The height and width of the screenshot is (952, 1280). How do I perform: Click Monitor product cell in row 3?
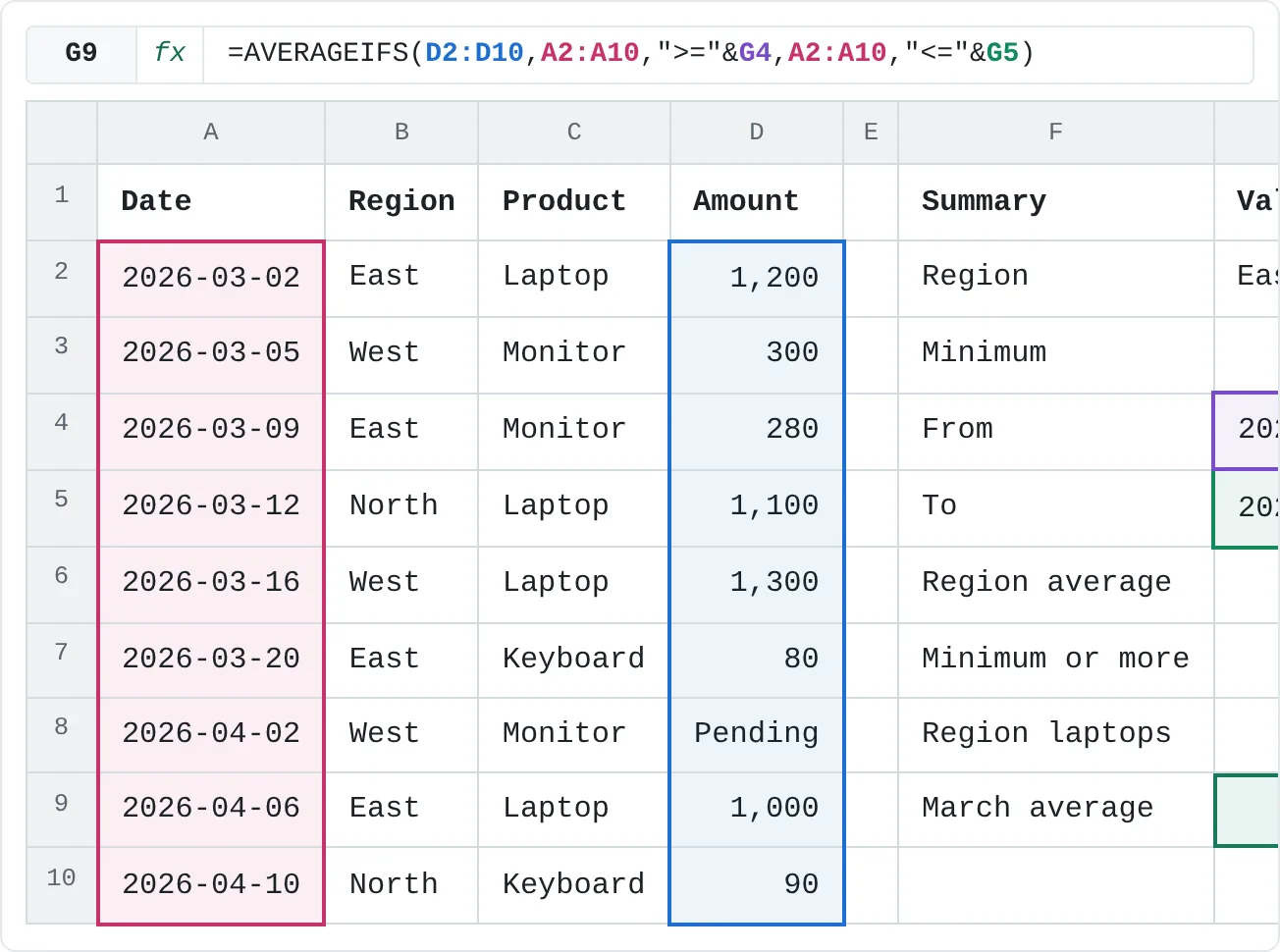[x=574, y=355]
